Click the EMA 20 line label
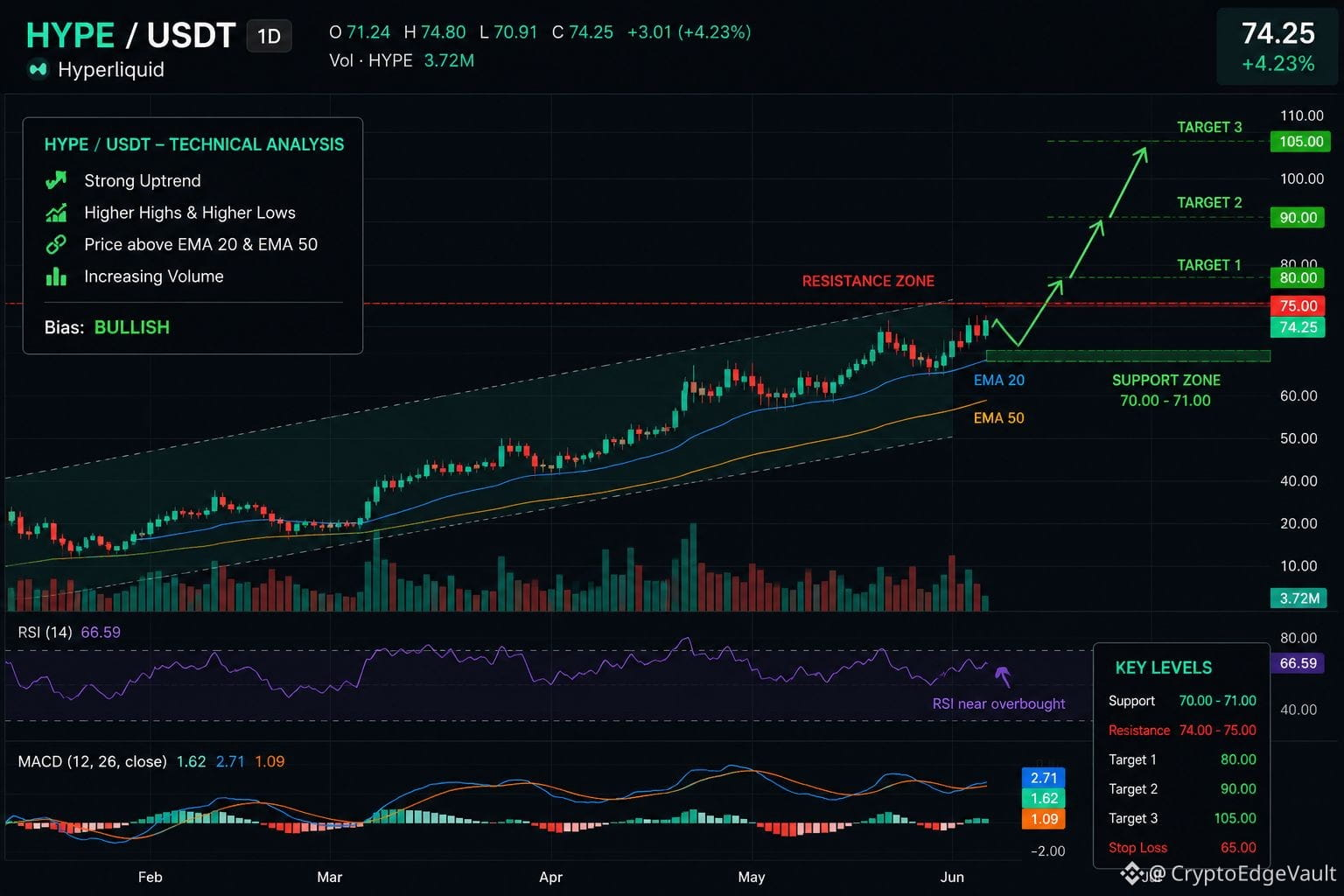Screen dimensions: 1344x896 pyautogui.click(x=999, y=380)
